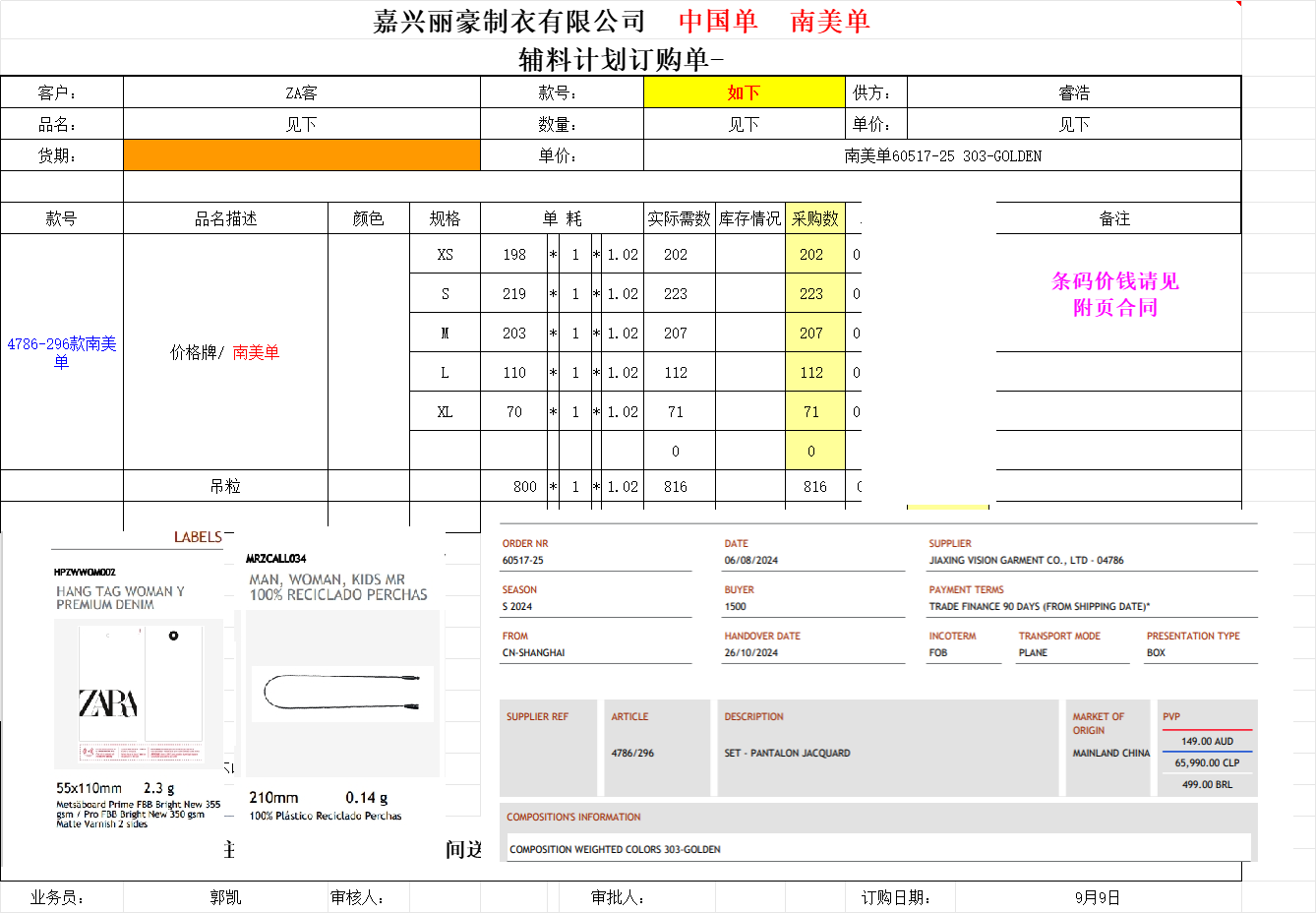Screen dimensions: 1316x913
Task: Select the yellow purchase quantity 223 cell
Action: pos(813,293)
